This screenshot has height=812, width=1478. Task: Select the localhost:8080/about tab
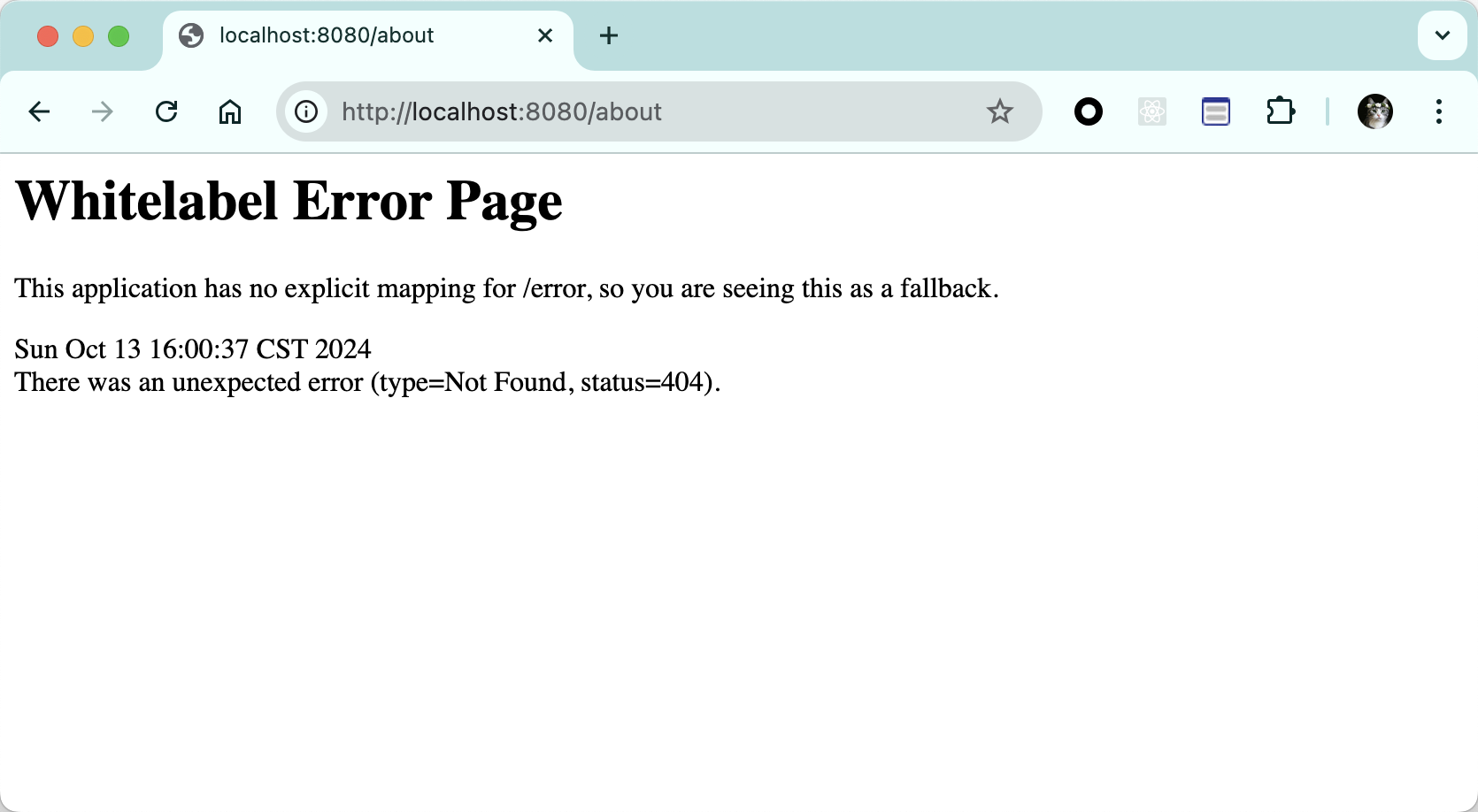pos(354,35)
